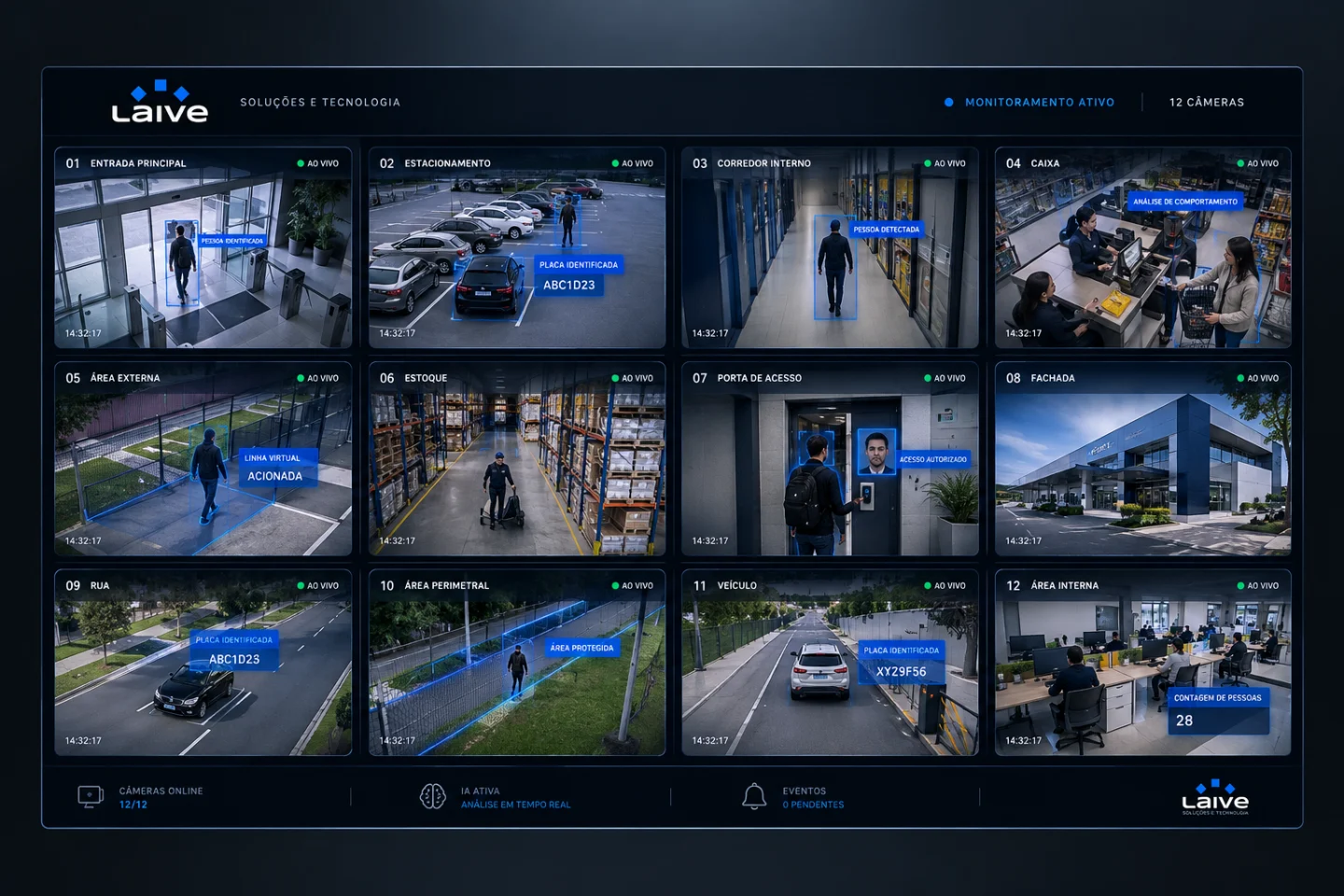
Task: Click the Contagem de Pessoas 28 tag
Action: click(x=1218, y=710)
